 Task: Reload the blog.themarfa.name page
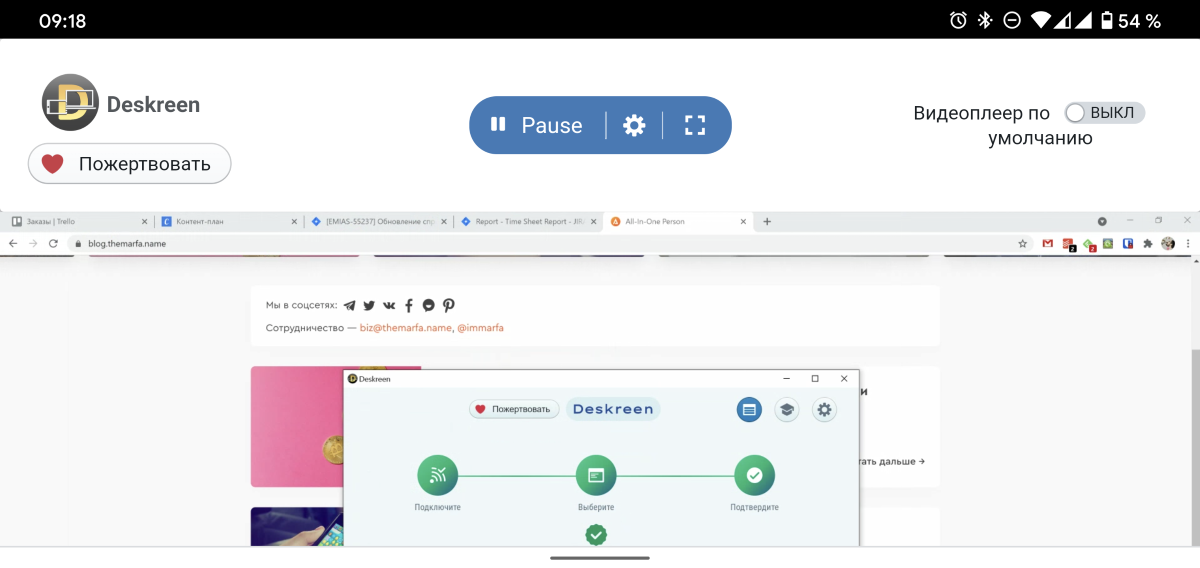point(53,243)
